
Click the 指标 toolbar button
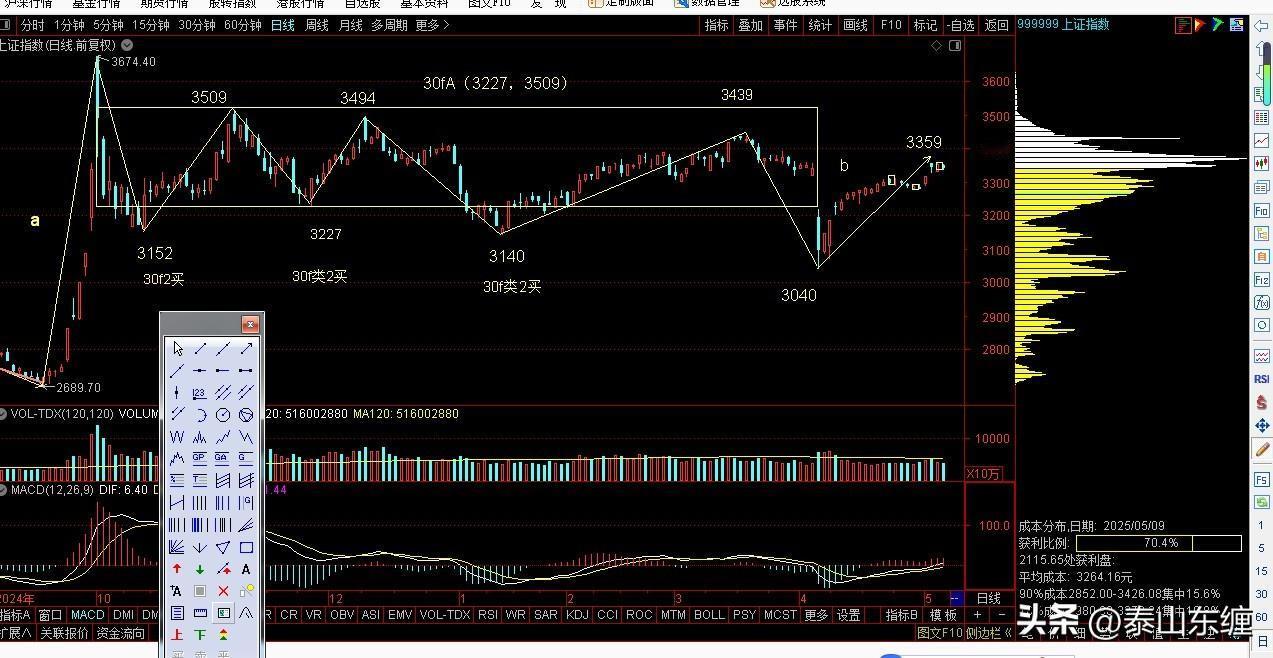click(x=716, y=25)
